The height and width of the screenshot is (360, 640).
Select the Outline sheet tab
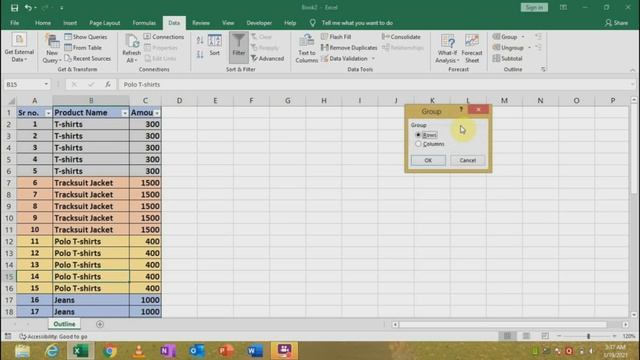pos(64,324)
